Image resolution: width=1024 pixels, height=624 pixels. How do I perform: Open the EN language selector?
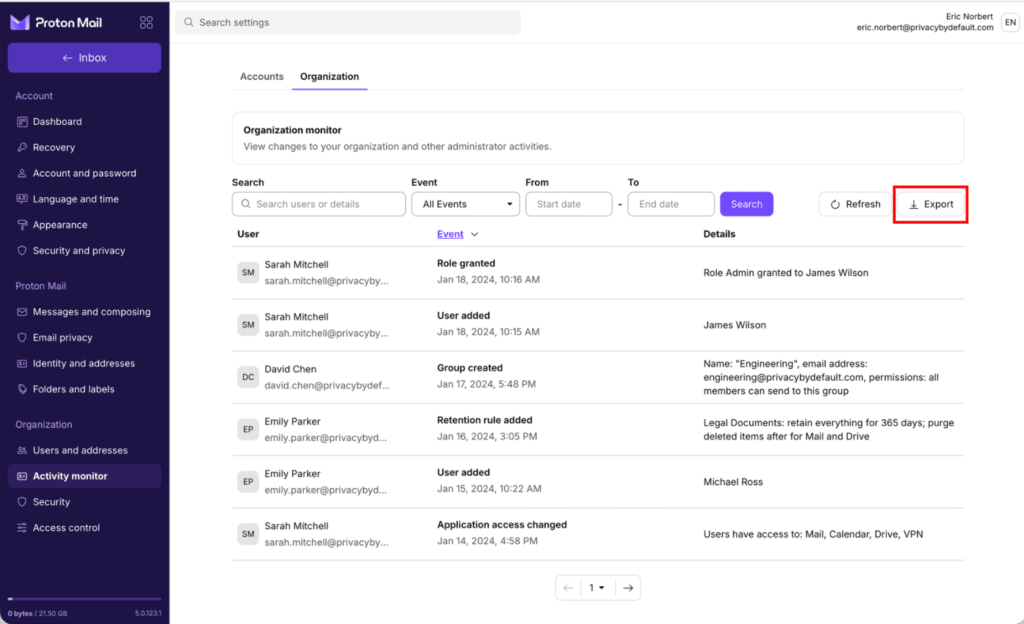point(1009,22)
